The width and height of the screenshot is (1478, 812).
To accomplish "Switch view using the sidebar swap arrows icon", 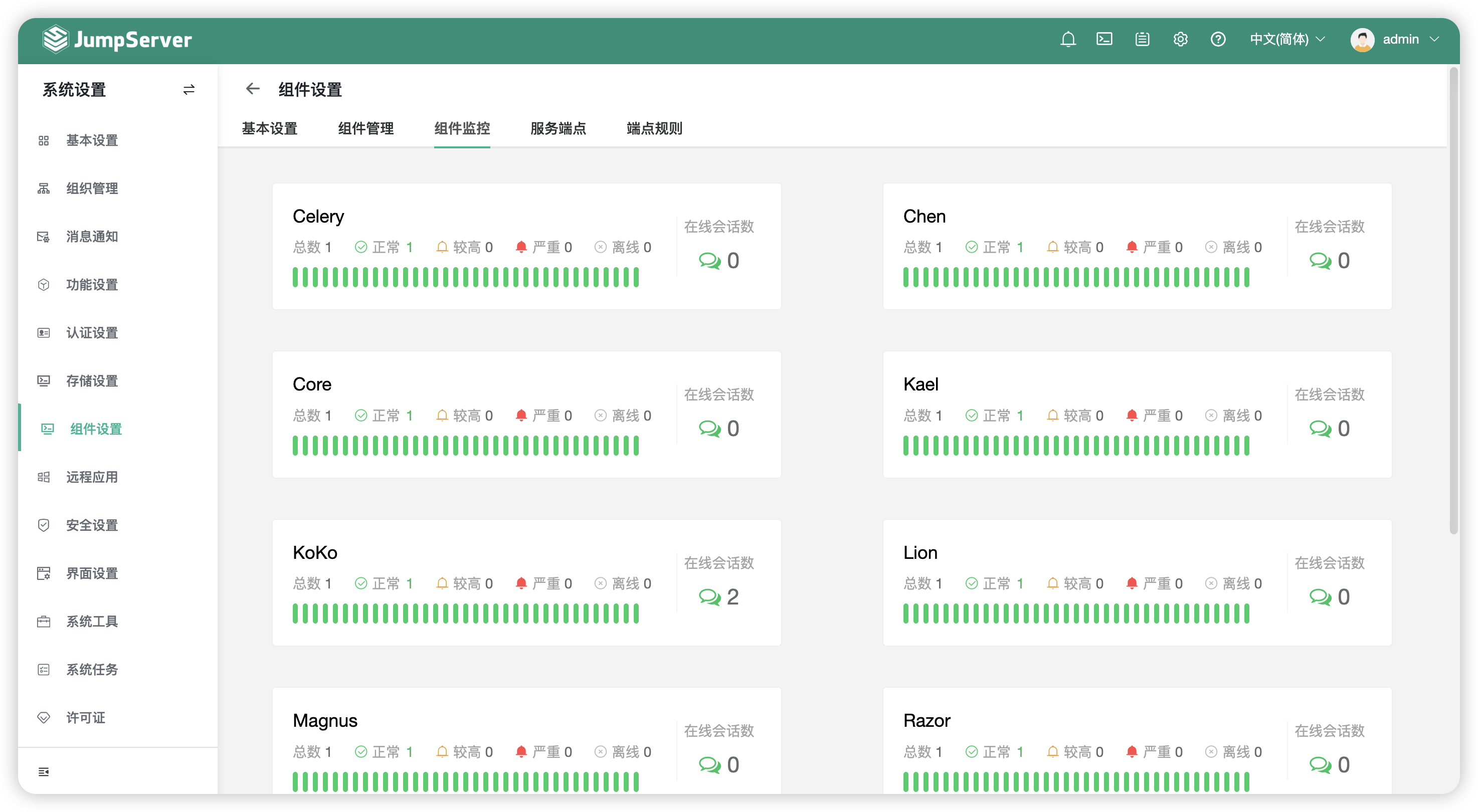I will (189, 89).
